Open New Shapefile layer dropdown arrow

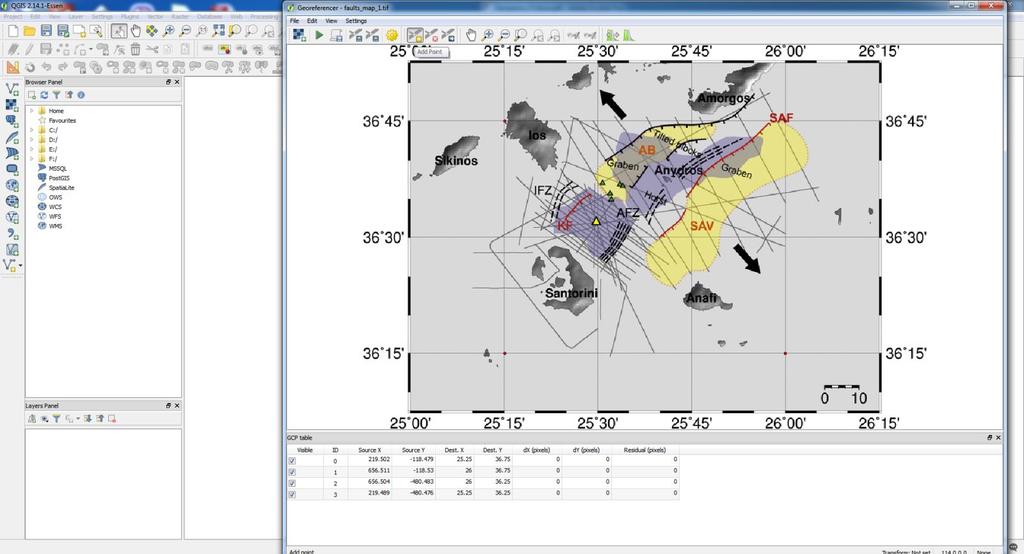[x=21, y=265]
